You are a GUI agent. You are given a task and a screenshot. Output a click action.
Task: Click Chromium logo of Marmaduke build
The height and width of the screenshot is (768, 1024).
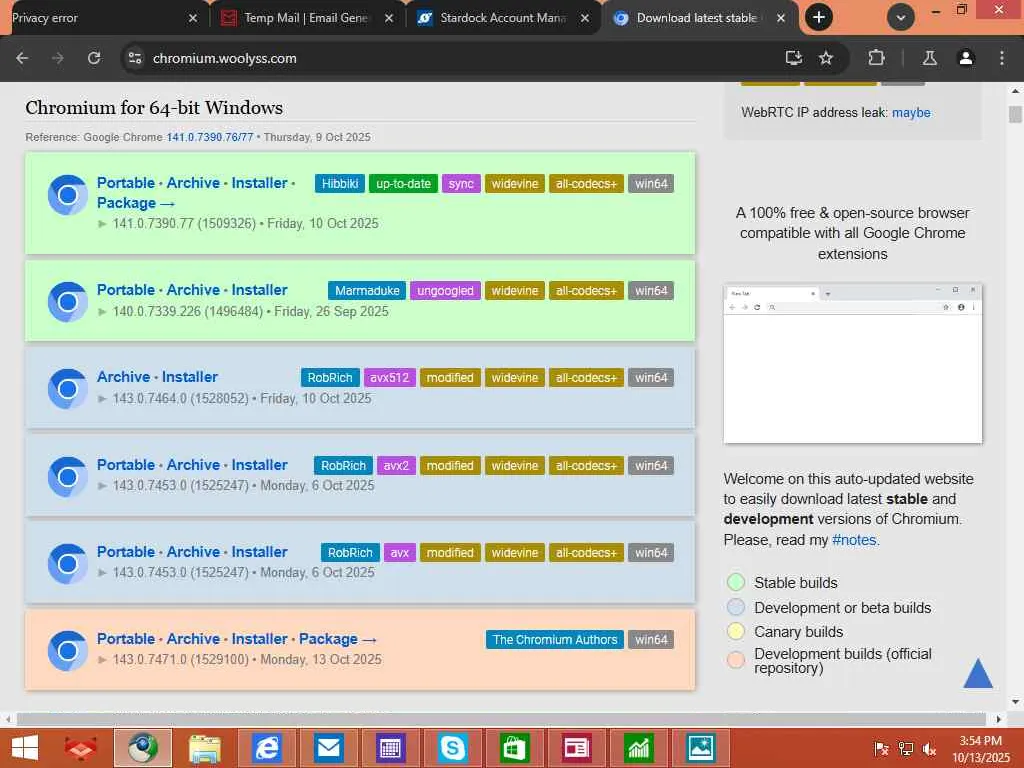(67, 302)
